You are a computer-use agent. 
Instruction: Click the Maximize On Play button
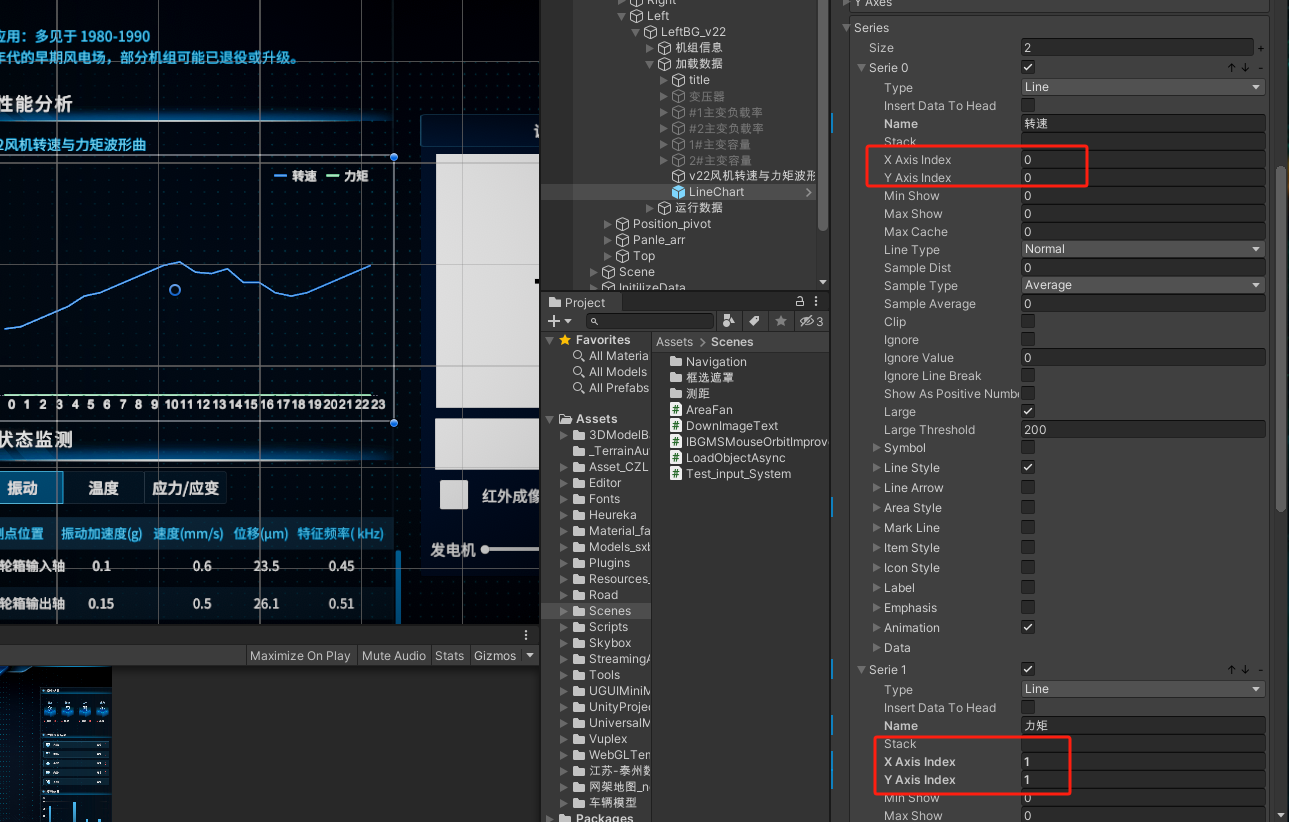coord(300,655)
